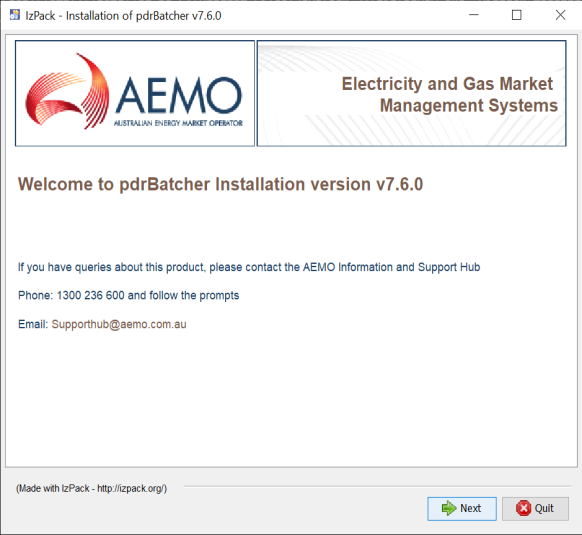Close the IzPack installer window
The width and height of the screenshot is (582, 535).
560,15
